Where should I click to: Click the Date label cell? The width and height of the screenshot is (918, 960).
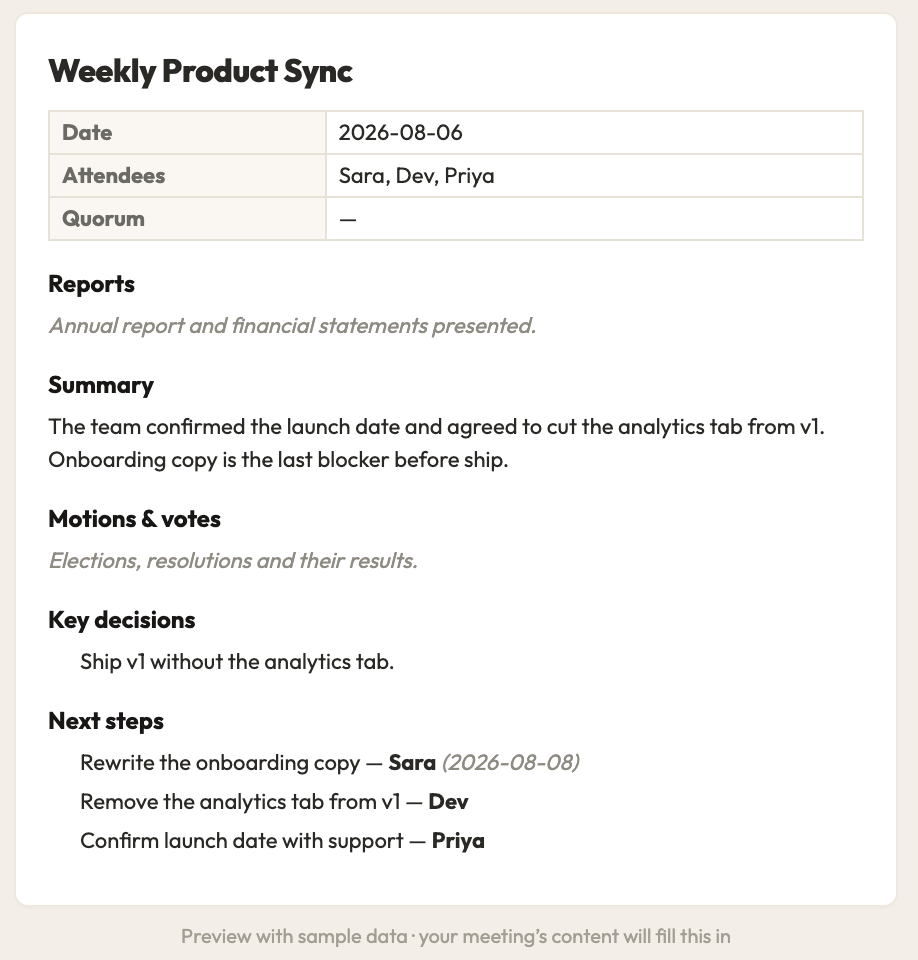[x=187, y=133]
